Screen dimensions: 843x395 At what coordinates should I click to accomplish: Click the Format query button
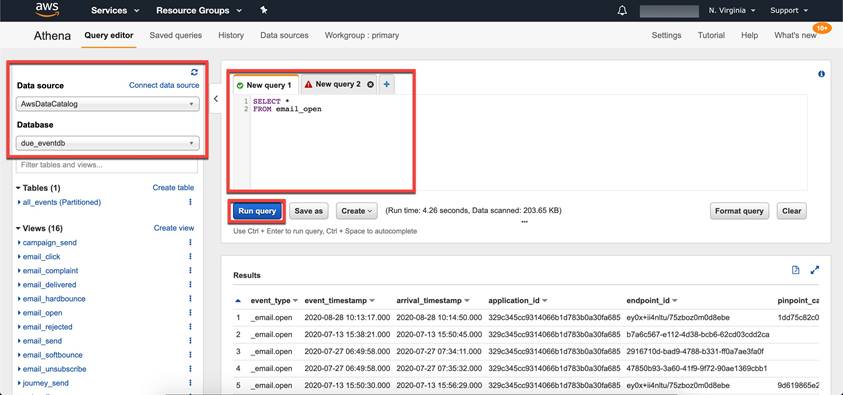(739, 211)
